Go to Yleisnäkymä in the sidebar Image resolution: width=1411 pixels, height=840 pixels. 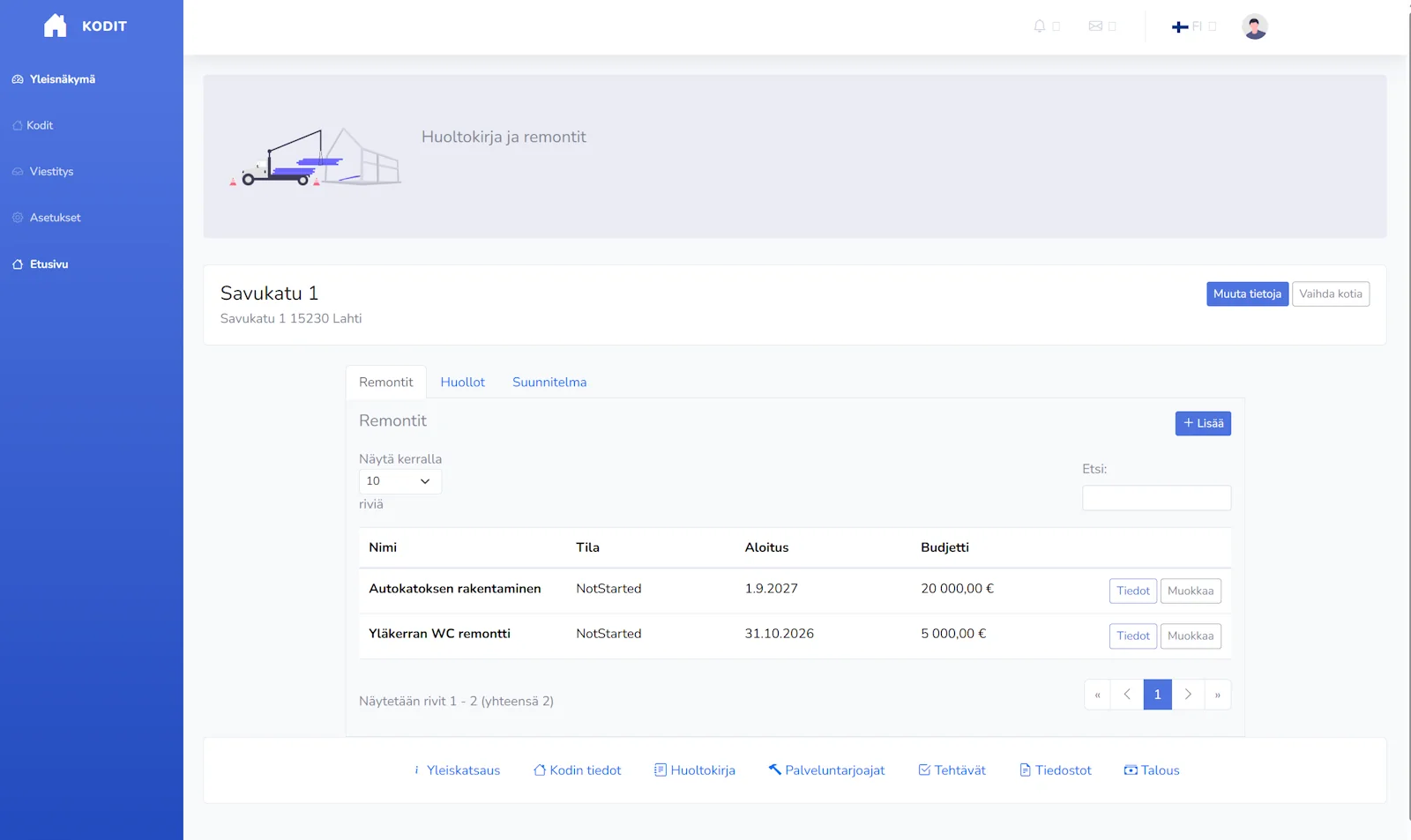click(54, 79)
